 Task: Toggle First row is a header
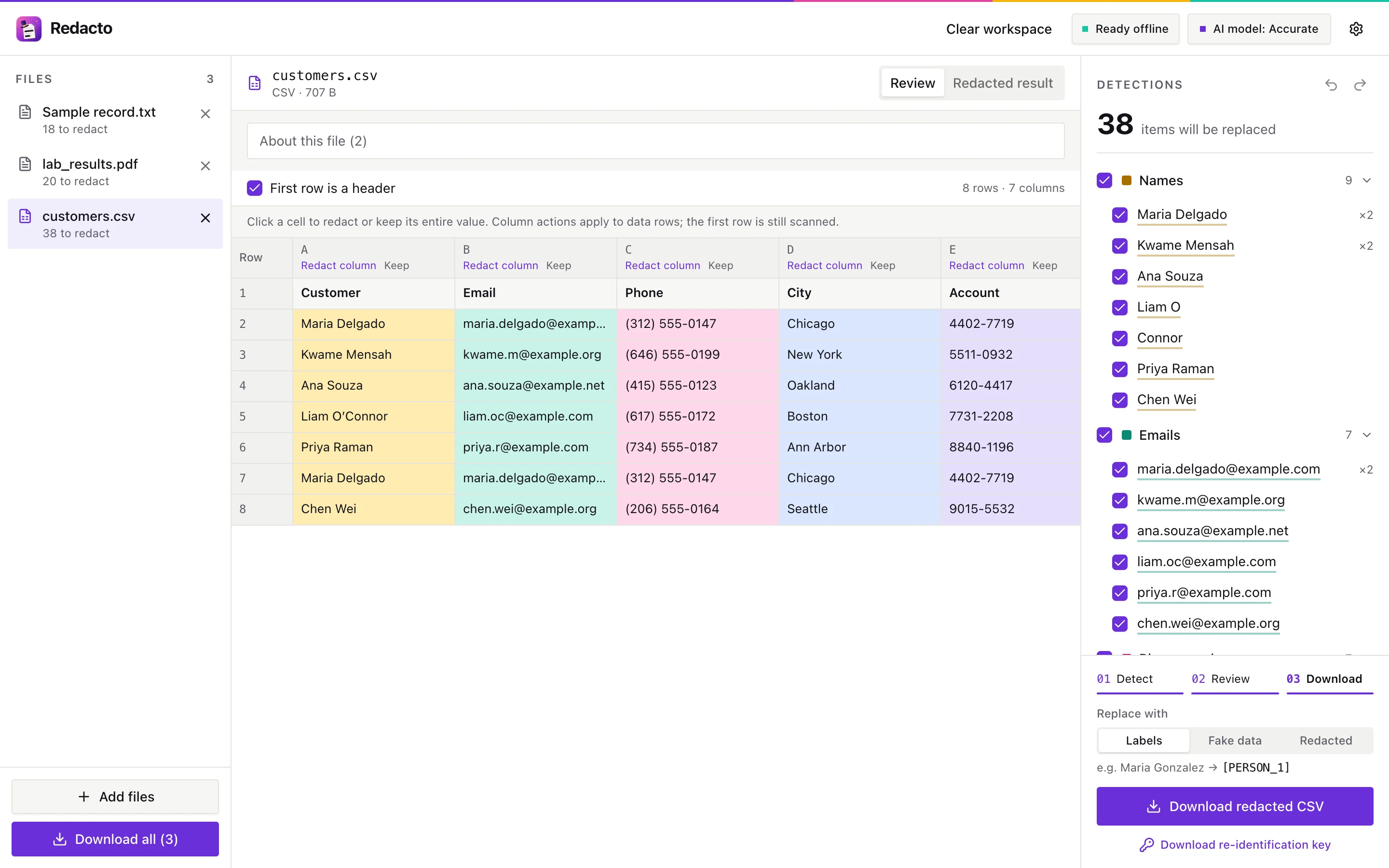click(254, 188)
